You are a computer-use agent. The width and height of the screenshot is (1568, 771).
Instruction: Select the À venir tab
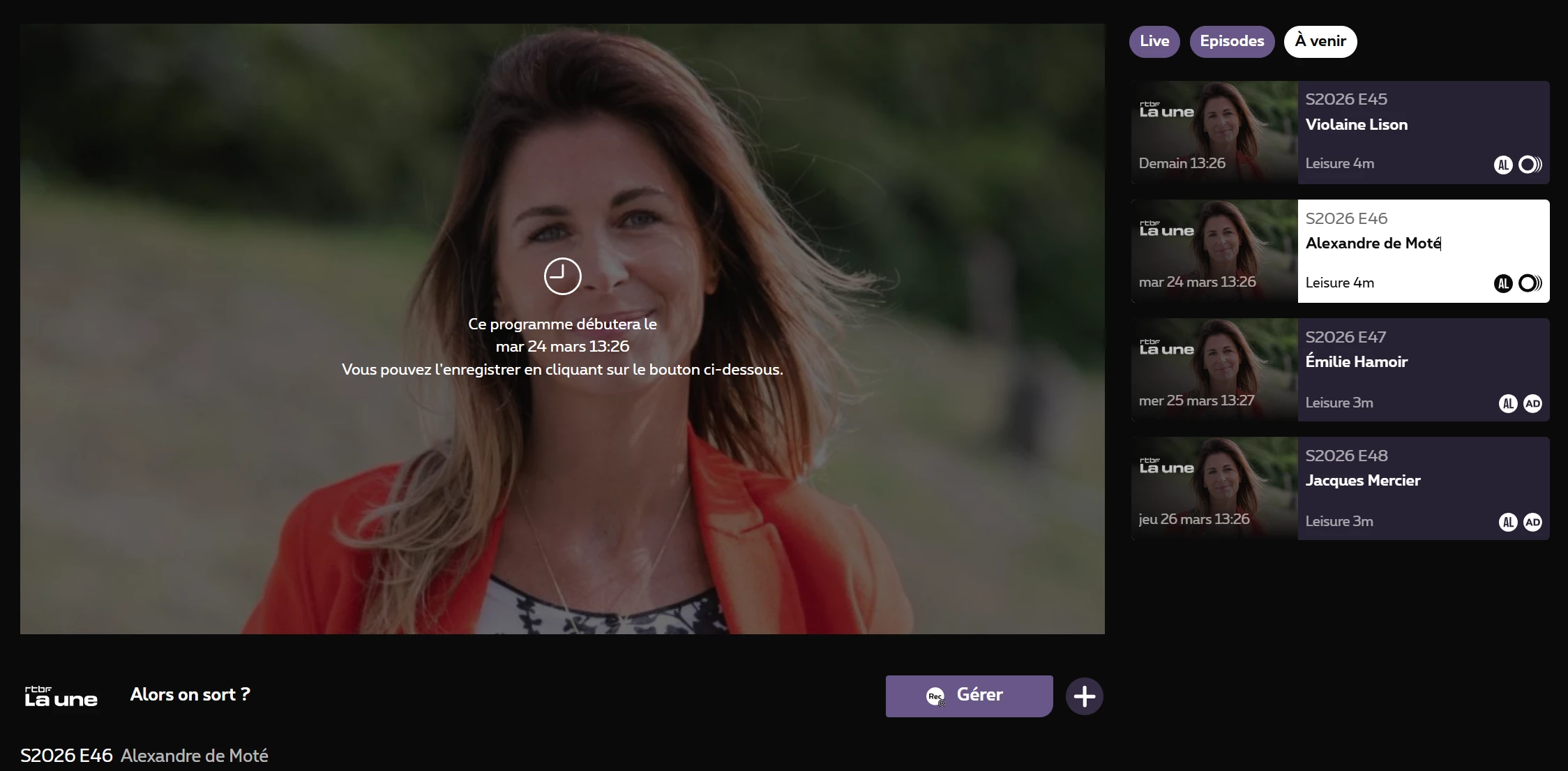(x=1320, y=41)
